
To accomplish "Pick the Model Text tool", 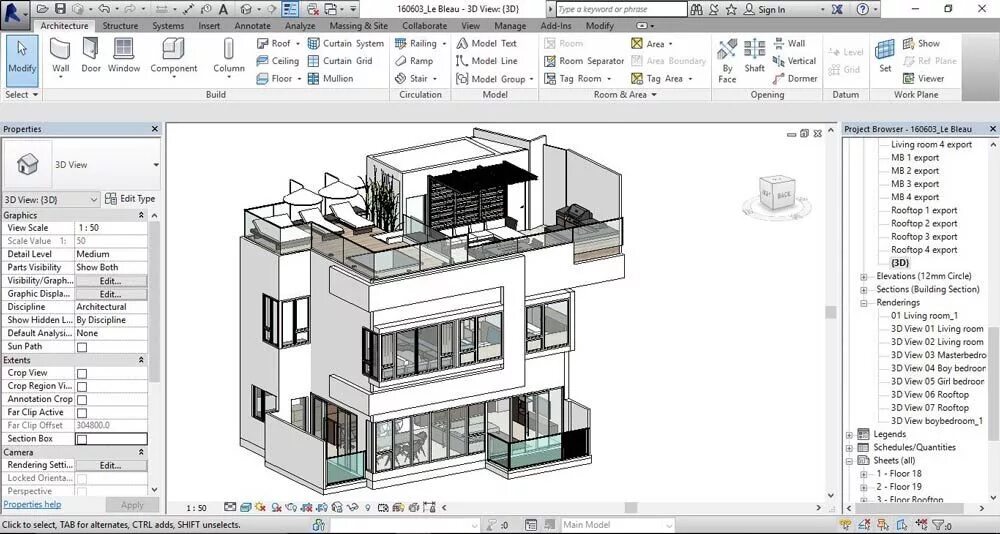I will click(x=487, y=43).
